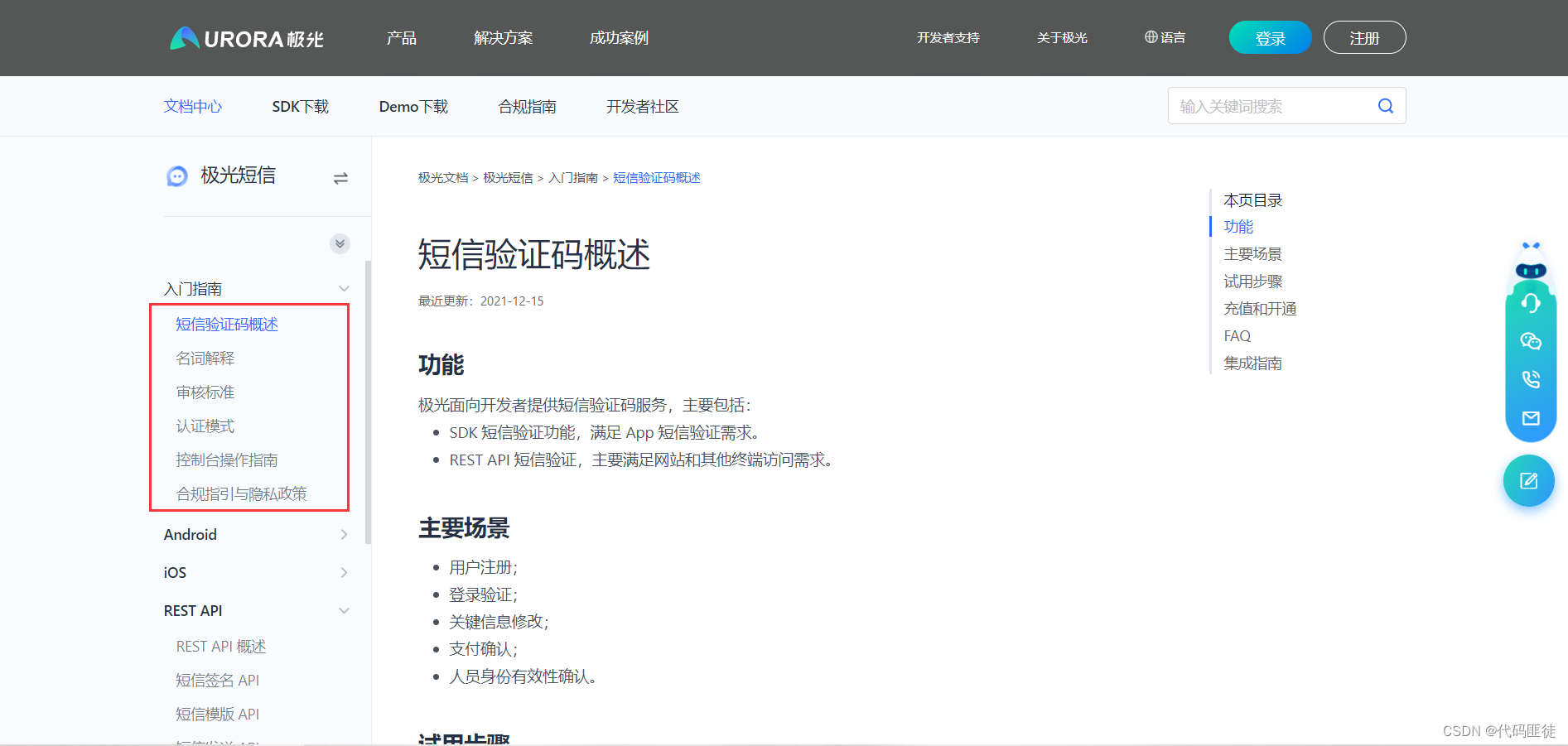Viewport: 1568px width, 746px height.
Task: Switch to Demo下载 tab
Action: click(413, 107)
